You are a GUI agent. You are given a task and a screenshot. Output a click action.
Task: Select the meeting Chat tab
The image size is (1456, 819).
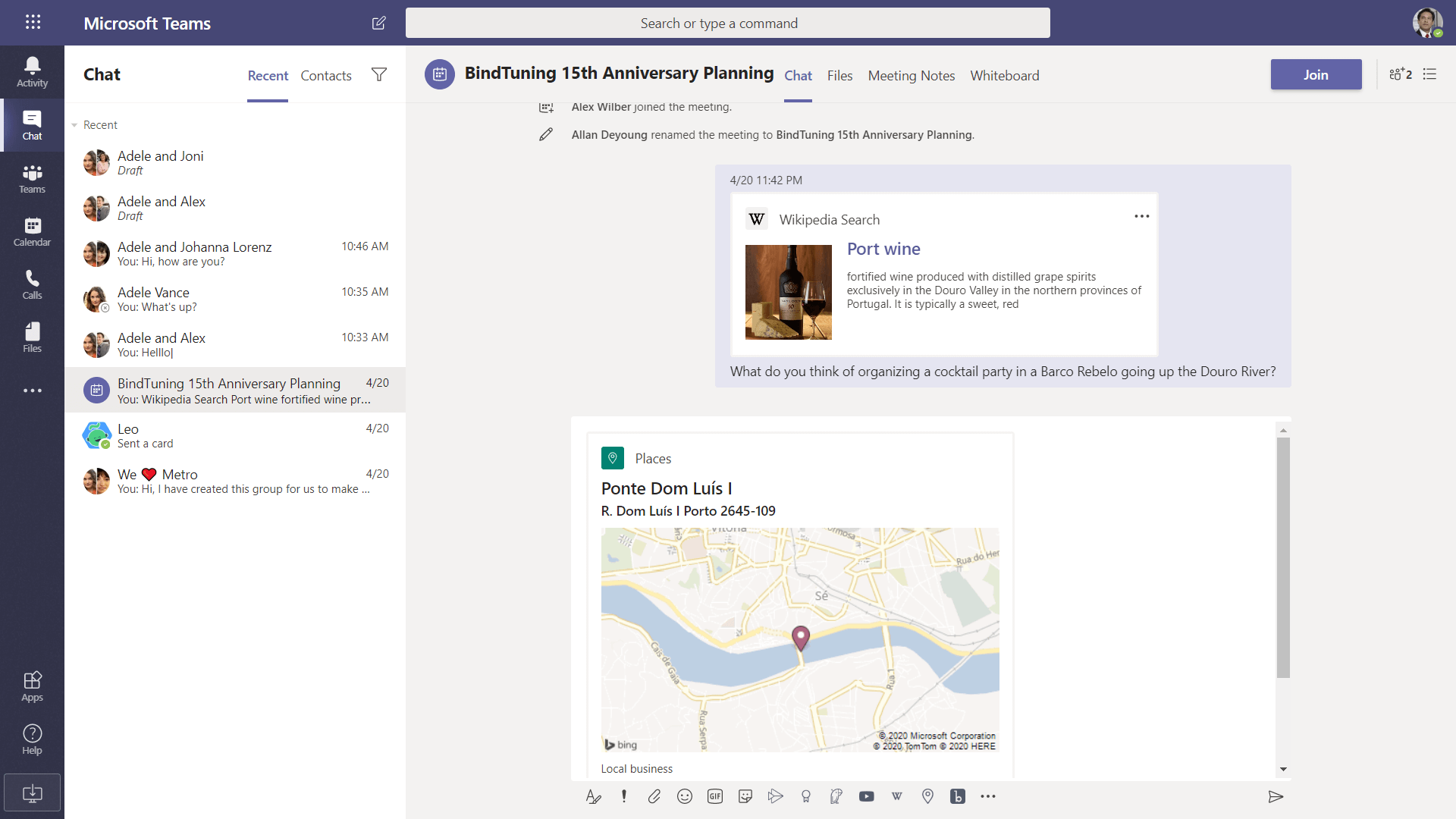tap(798, 76)
